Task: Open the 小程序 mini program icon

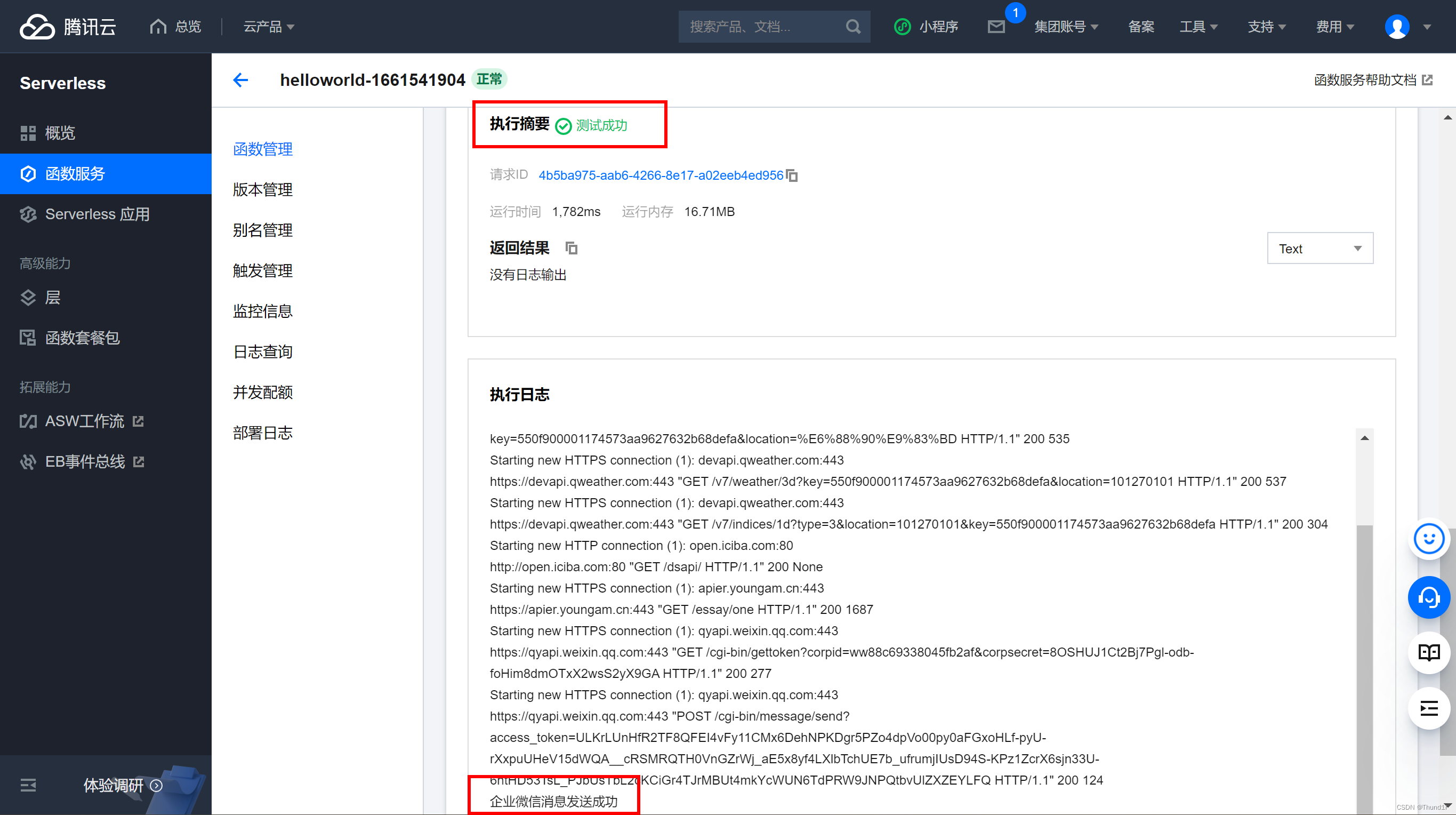Action: (x=902, y=27)
